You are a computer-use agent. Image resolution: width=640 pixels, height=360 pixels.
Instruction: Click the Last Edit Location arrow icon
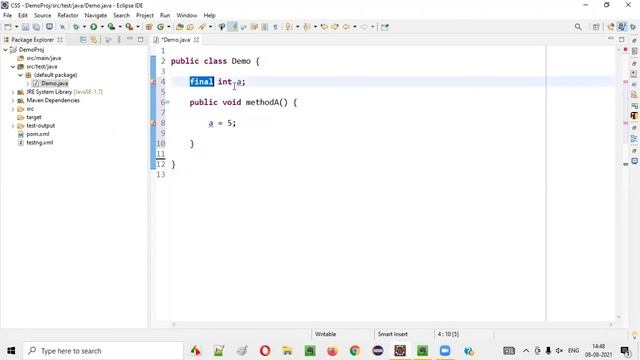pos(324,27)
